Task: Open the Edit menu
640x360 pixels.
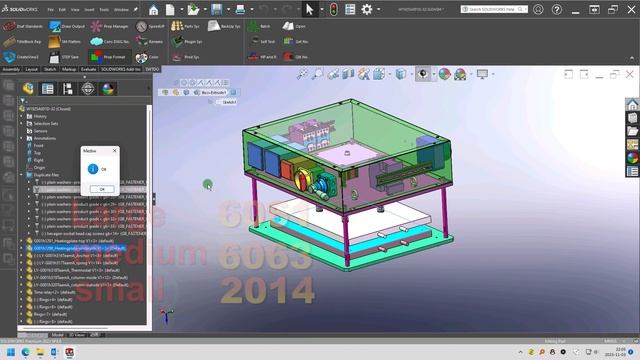Action: (x=62, y=9)
